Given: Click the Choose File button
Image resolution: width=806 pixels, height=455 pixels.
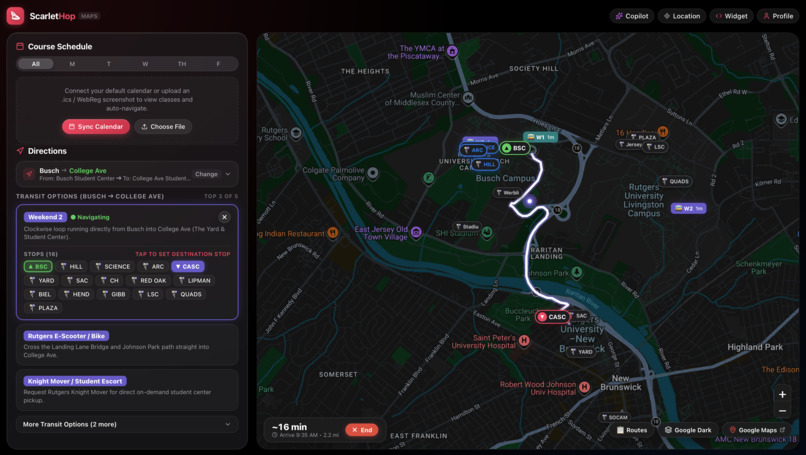Looking at the screenshot, I should click(x=163, y=126).
